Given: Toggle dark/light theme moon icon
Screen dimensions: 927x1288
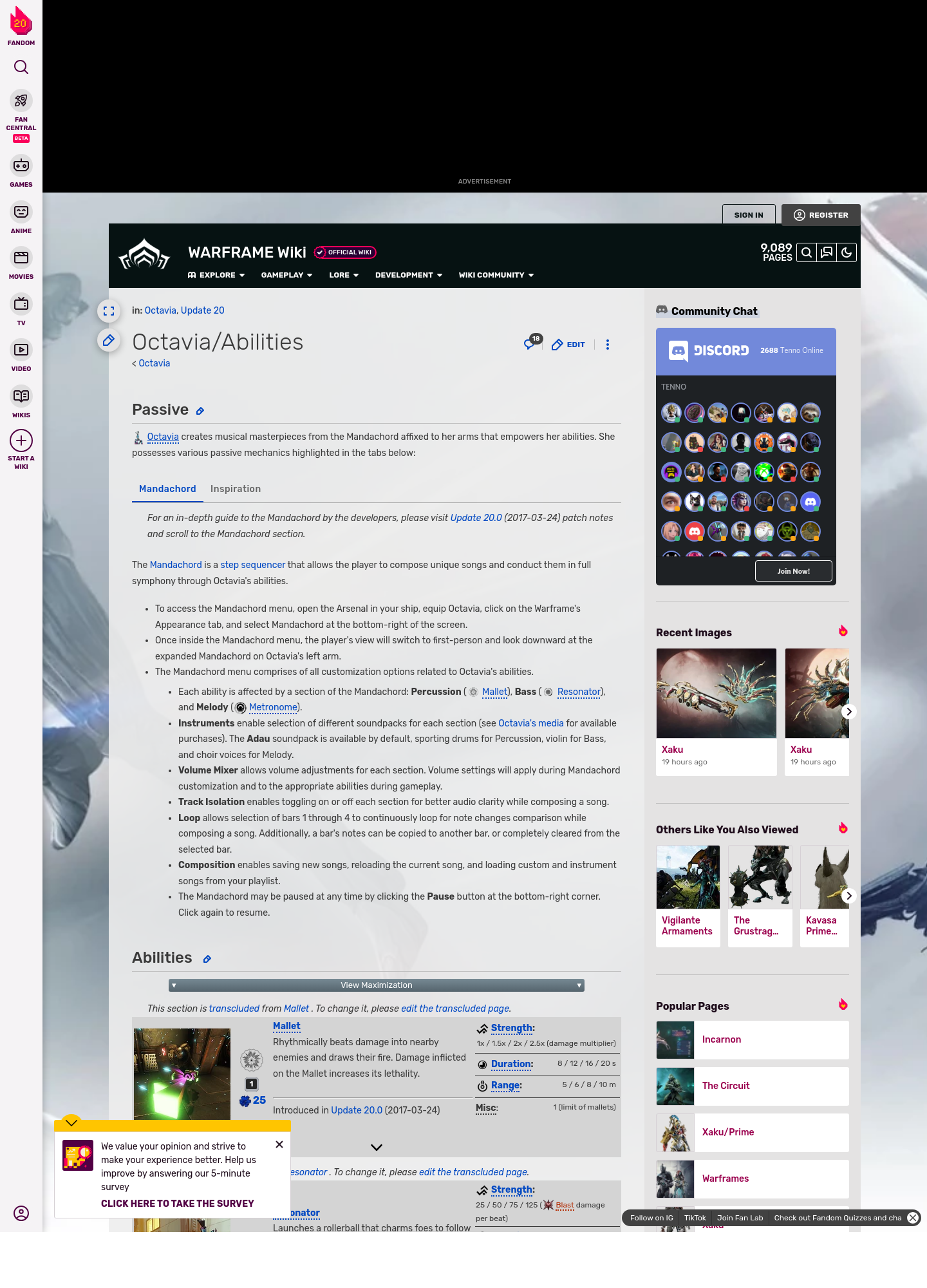Looking at the screenshot, I should coord(847,252).
